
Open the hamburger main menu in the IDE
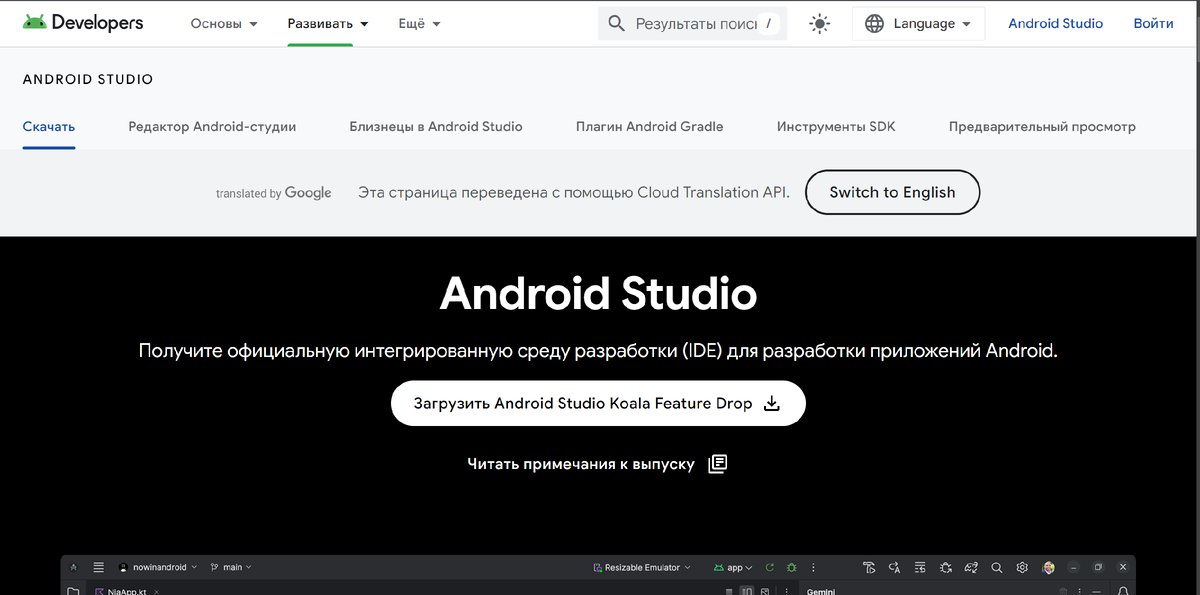pyautogui.click(x=99, y=567)
